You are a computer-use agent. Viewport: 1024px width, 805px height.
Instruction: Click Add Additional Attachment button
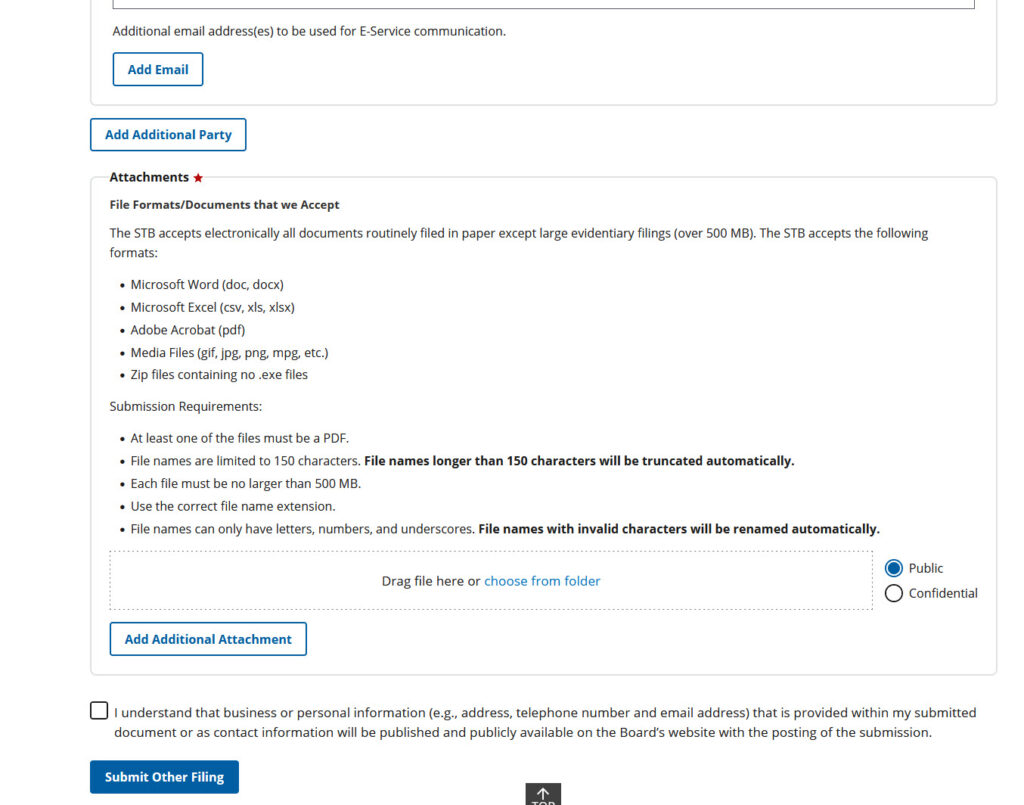coord(208,639)
